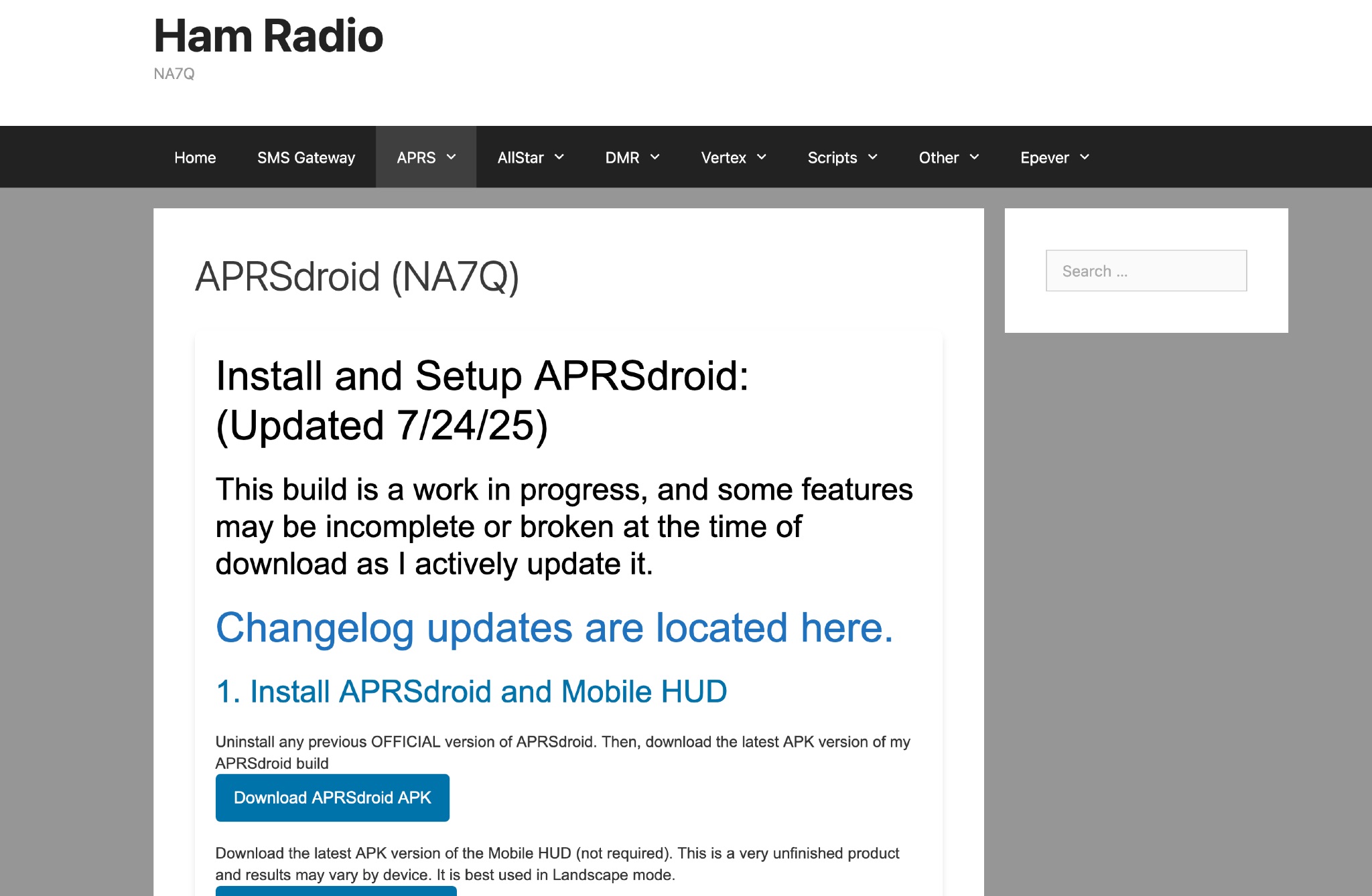The width and height of the screenshot is (1372, 896).
Task: Click into the Search input field
Action: 1146,271
